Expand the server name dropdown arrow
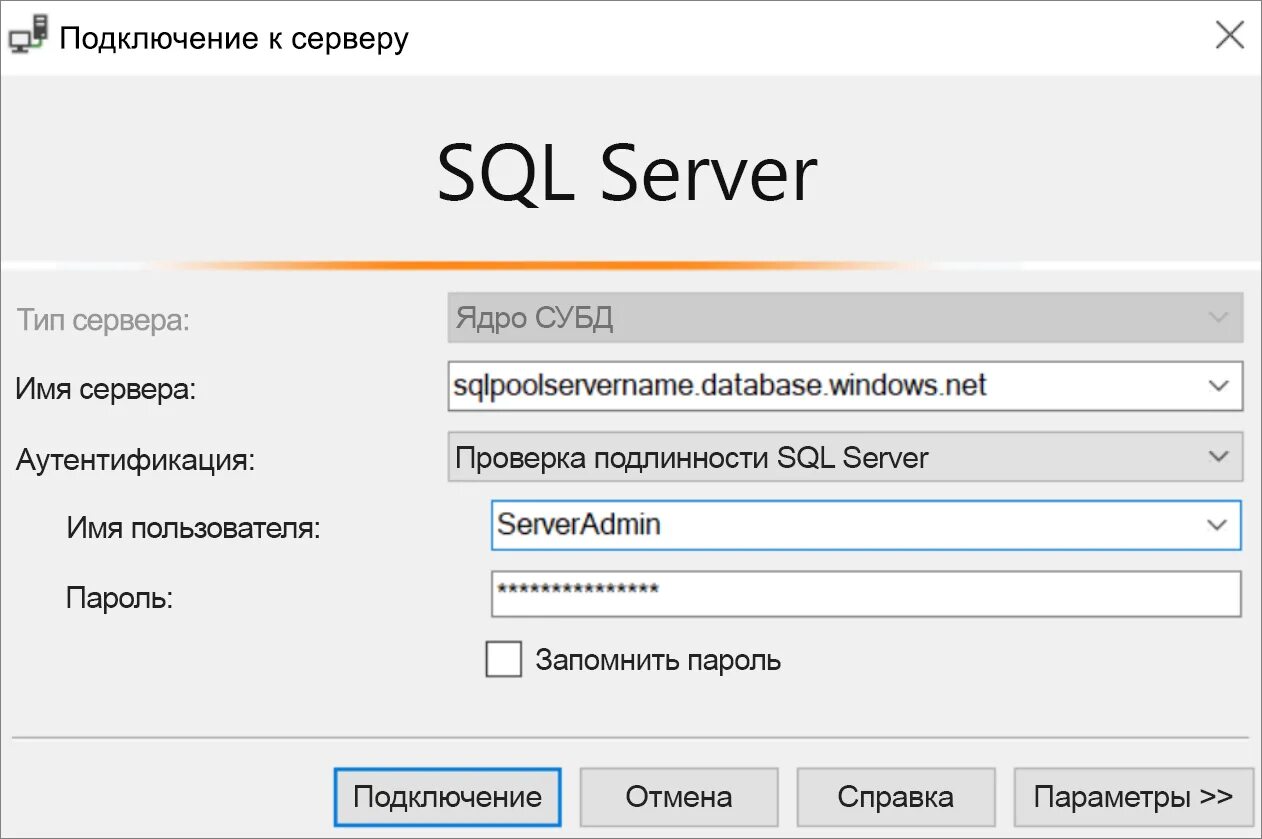The width and height of the screenshot is (1262, 839). pyautogui.click(x=1218, y=386)
